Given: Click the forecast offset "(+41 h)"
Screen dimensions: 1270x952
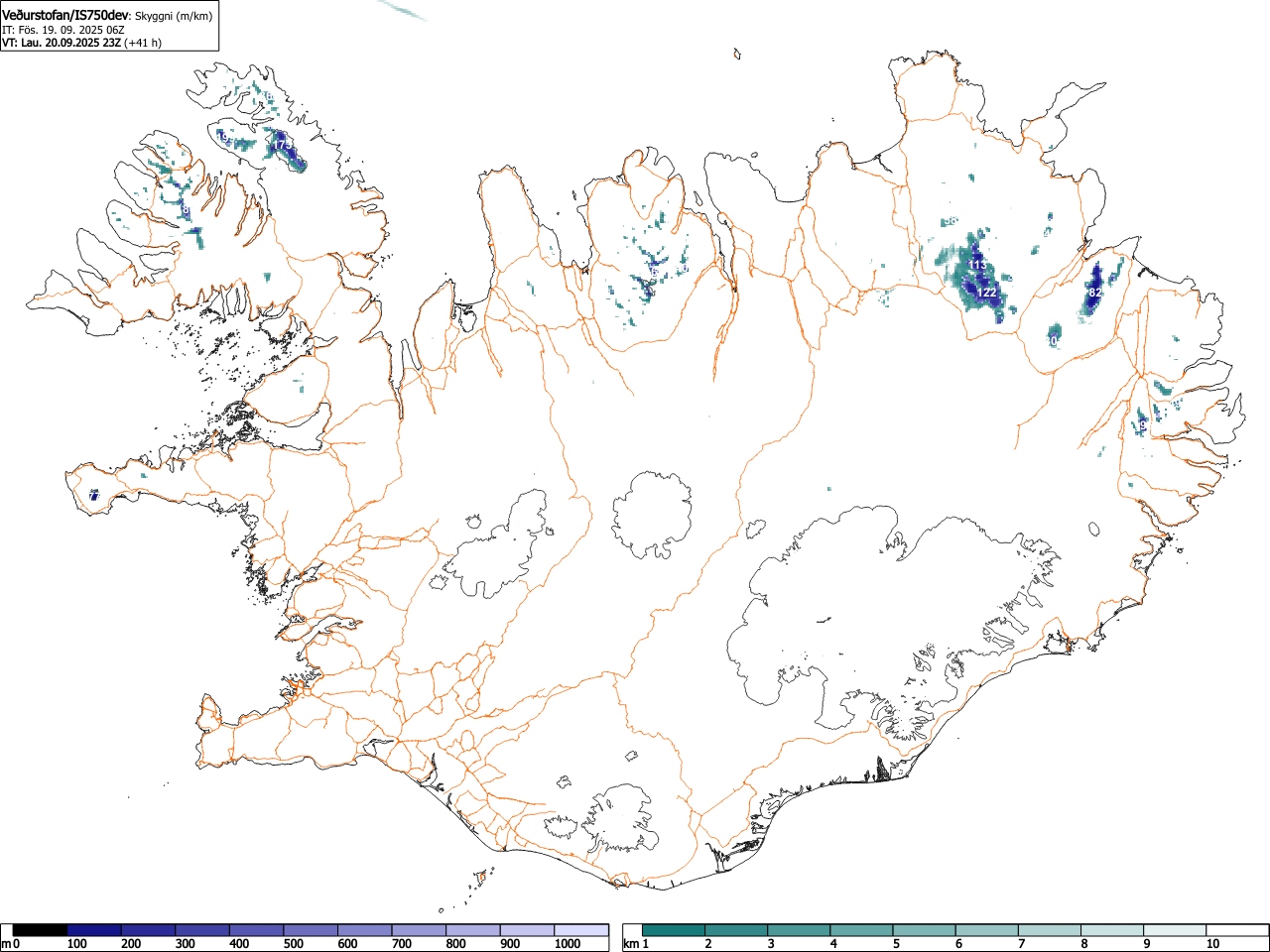Looking at the screenshot, I should click(143, 43).
